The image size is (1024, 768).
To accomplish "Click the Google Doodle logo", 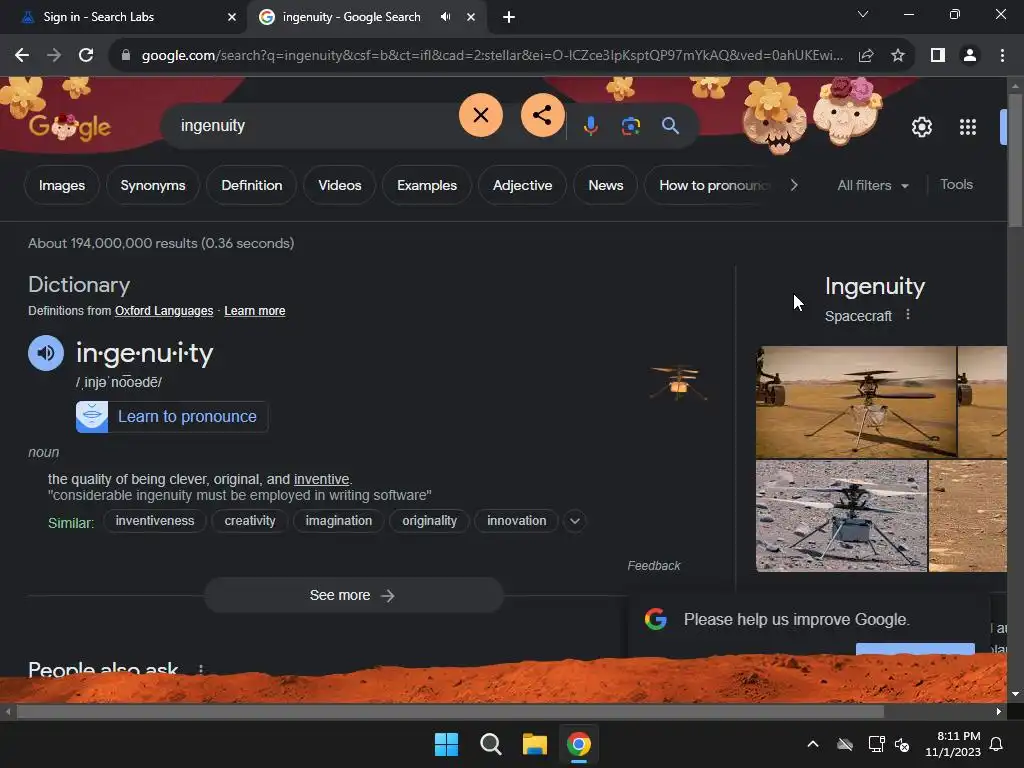I will (x=70, y=126).
